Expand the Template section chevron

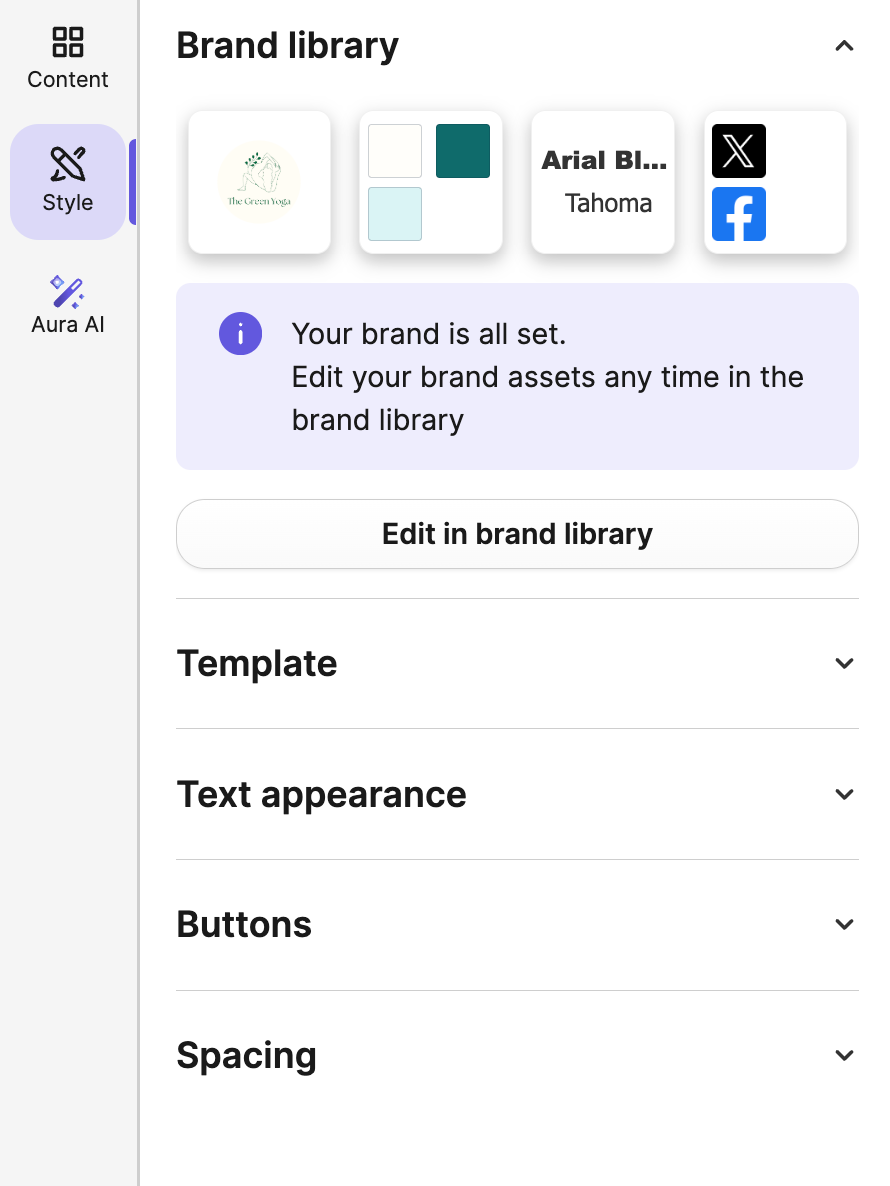[844, 663]
